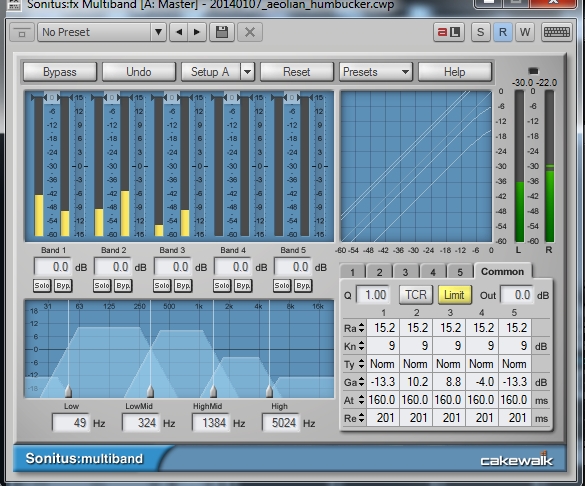This screenshot has width=585, height=486.
Task: Click the Ra row stepper arrows
Action: (361, 328)
